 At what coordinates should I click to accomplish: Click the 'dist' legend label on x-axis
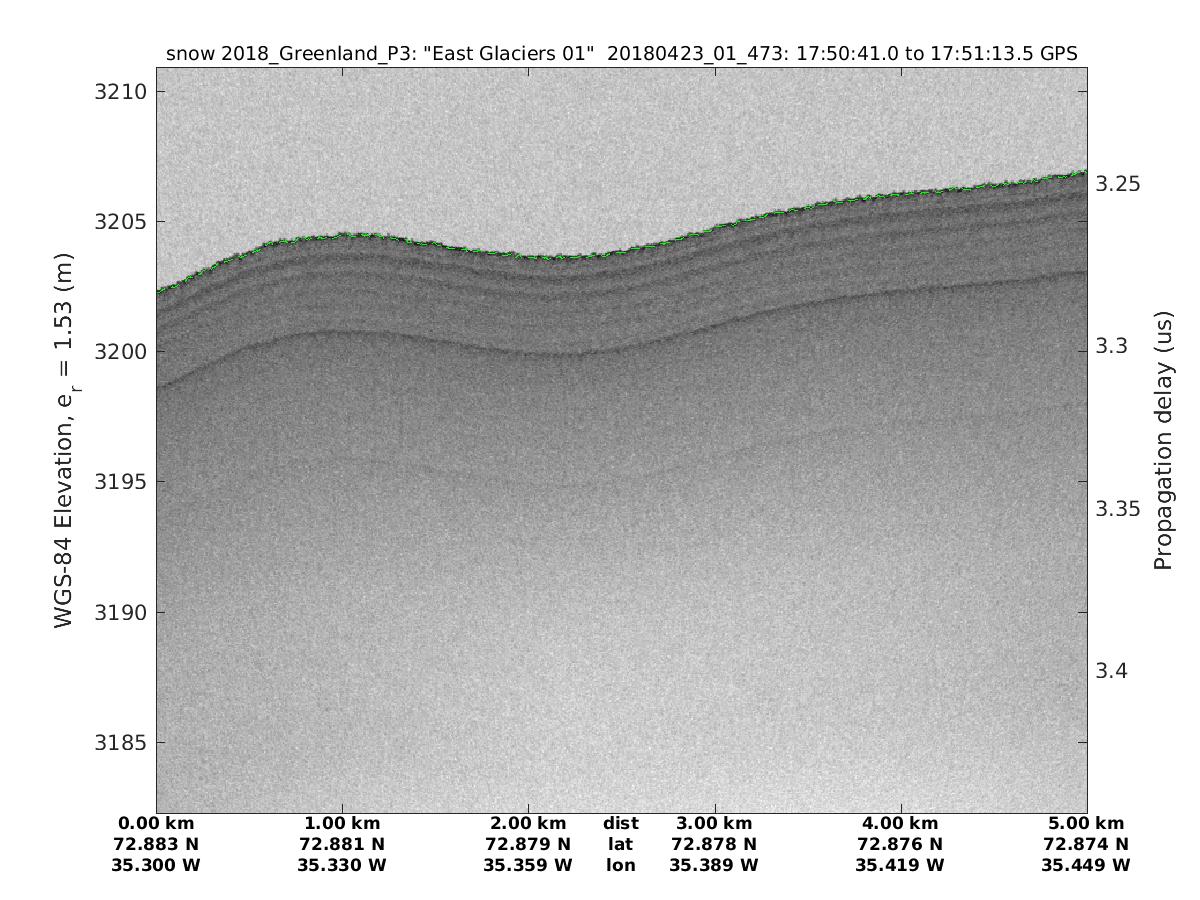(620, 824)
